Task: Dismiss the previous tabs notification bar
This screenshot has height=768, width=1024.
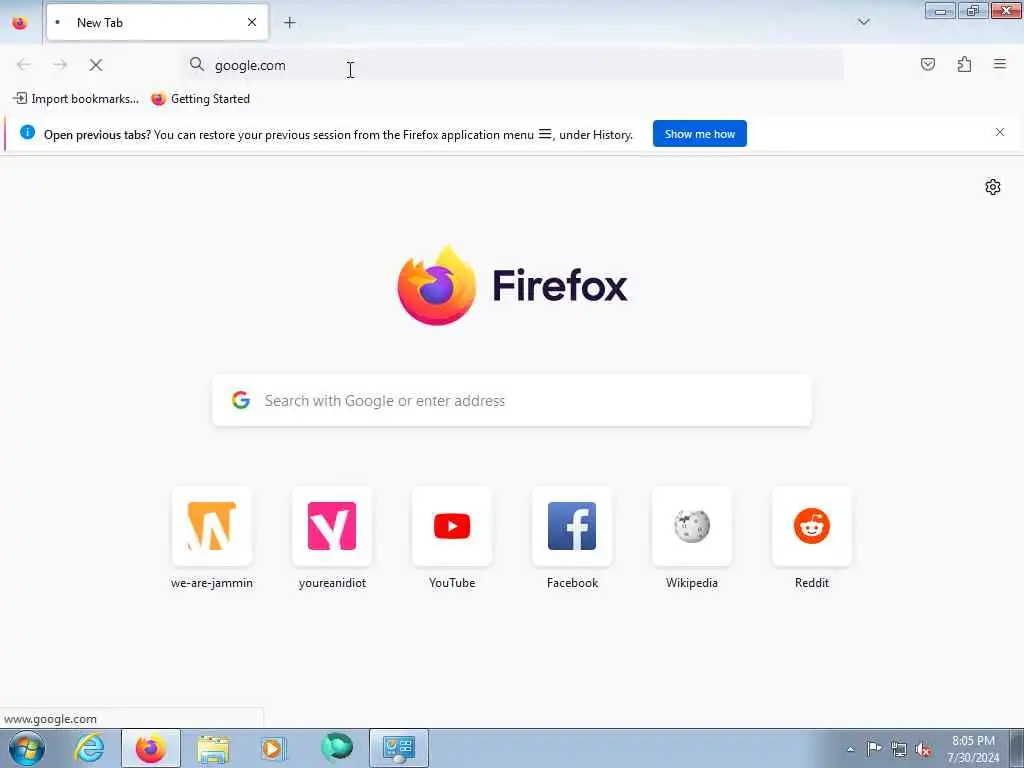Action: click(x=1000, y=133)
